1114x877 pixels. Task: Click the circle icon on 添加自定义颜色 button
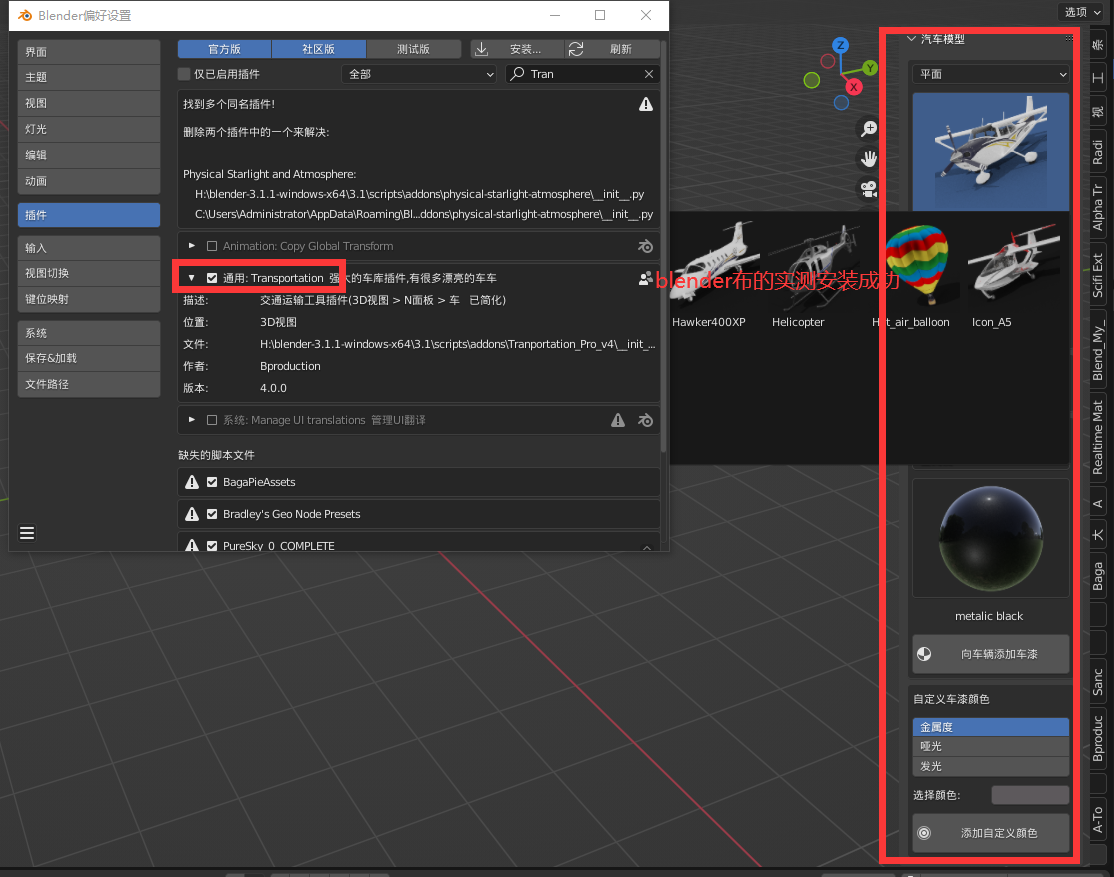point(924,833)
